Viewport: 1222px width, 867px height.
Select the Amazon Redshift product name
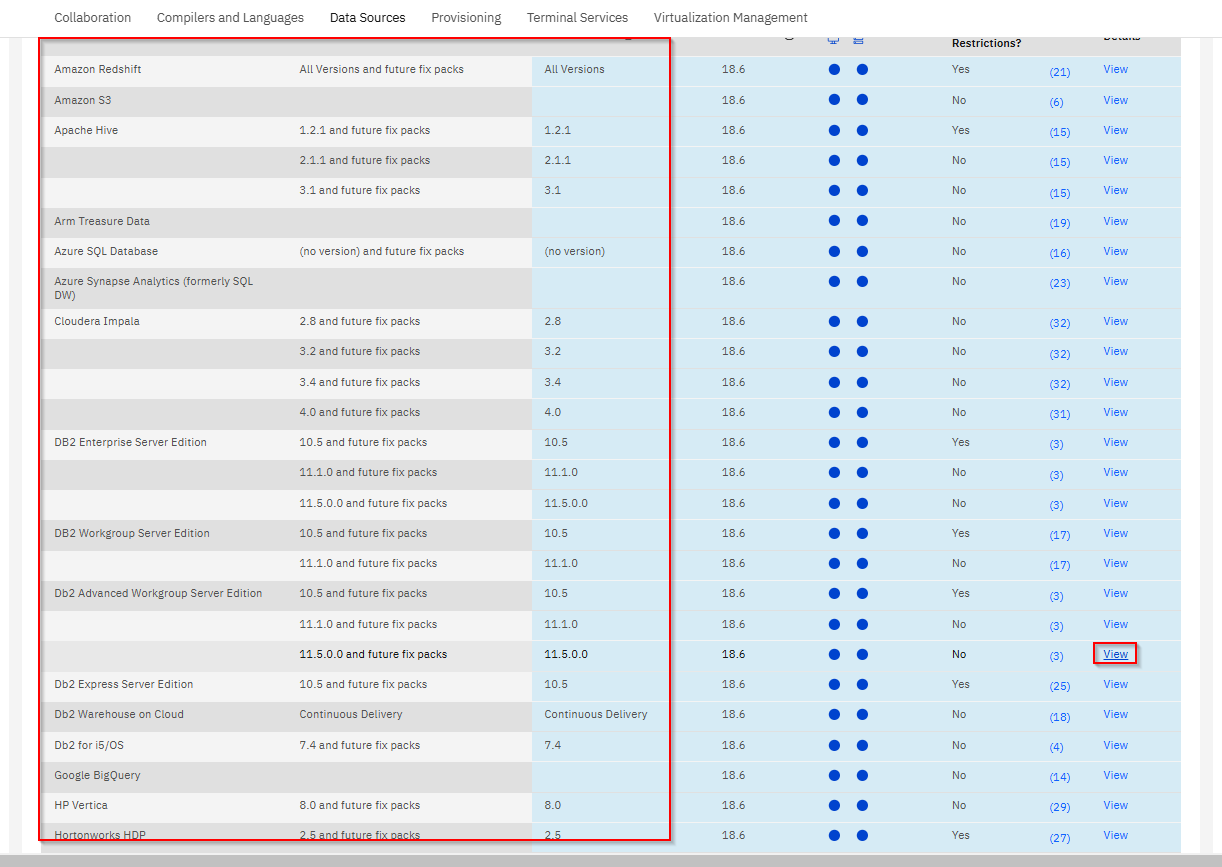pyautogui.click(x=98, y=69)
